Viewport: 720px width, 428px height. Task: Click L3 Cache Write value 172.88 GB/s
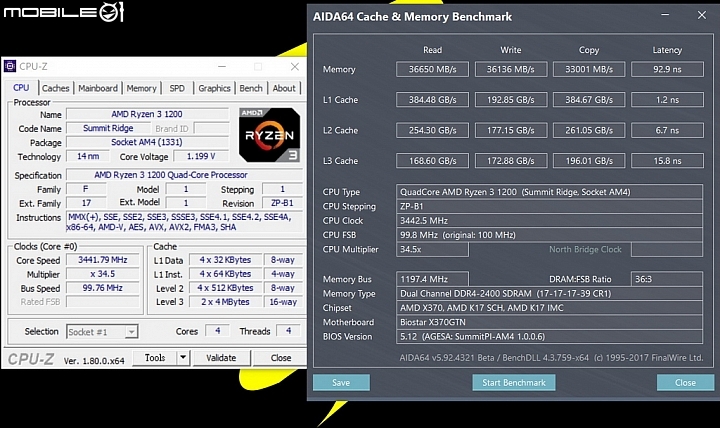[511, 161]
